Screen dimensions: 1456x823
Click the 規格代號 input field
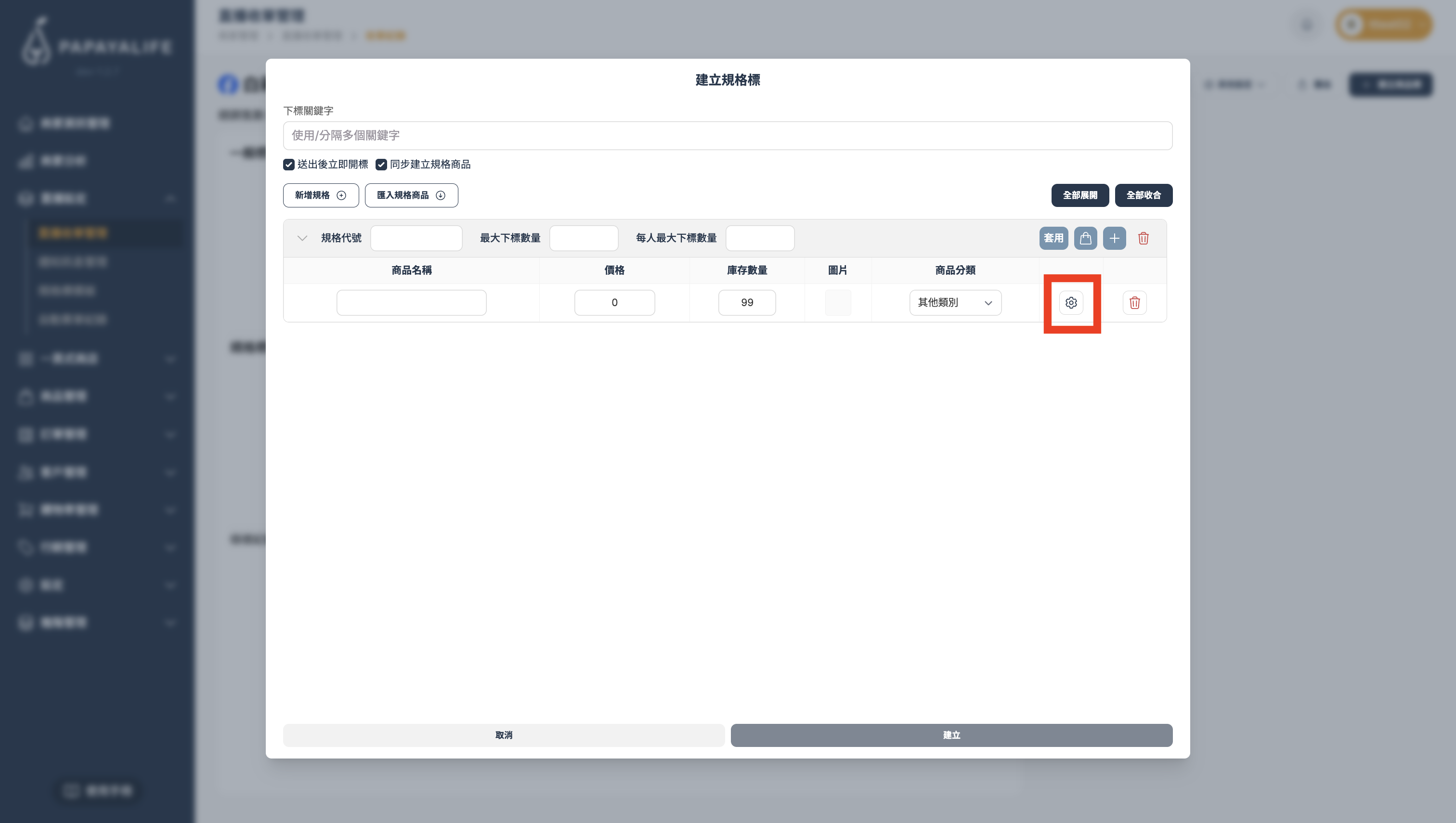point(416,238)
